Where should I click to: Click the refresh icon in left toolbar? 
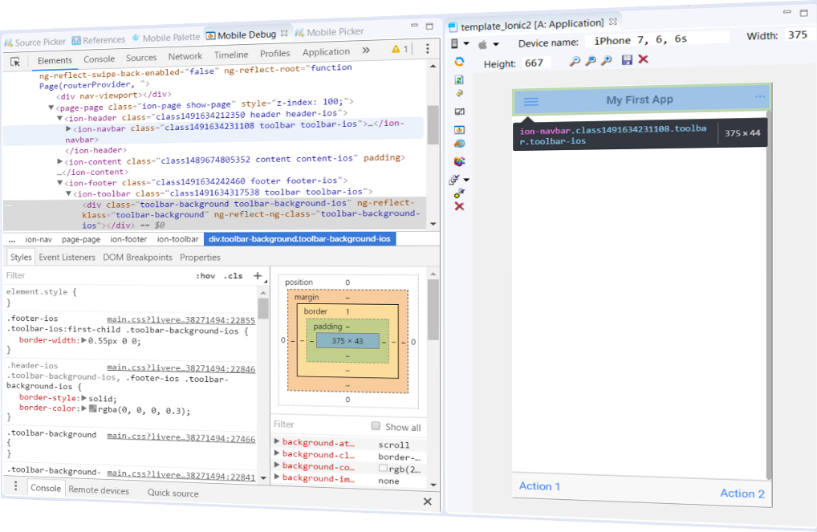459,61
